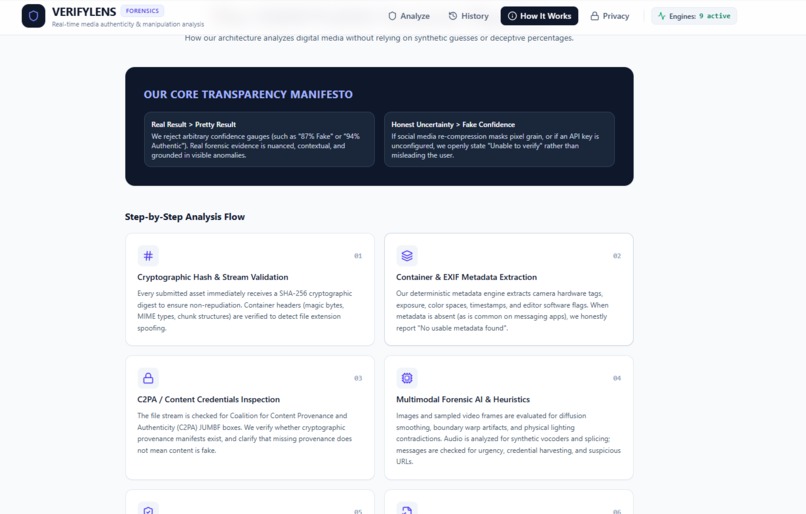This screenshot has height=514, width=806.
Task: Click the 'Container & EXIF Metadata Extraction' heading
Action: click(466, 277)
